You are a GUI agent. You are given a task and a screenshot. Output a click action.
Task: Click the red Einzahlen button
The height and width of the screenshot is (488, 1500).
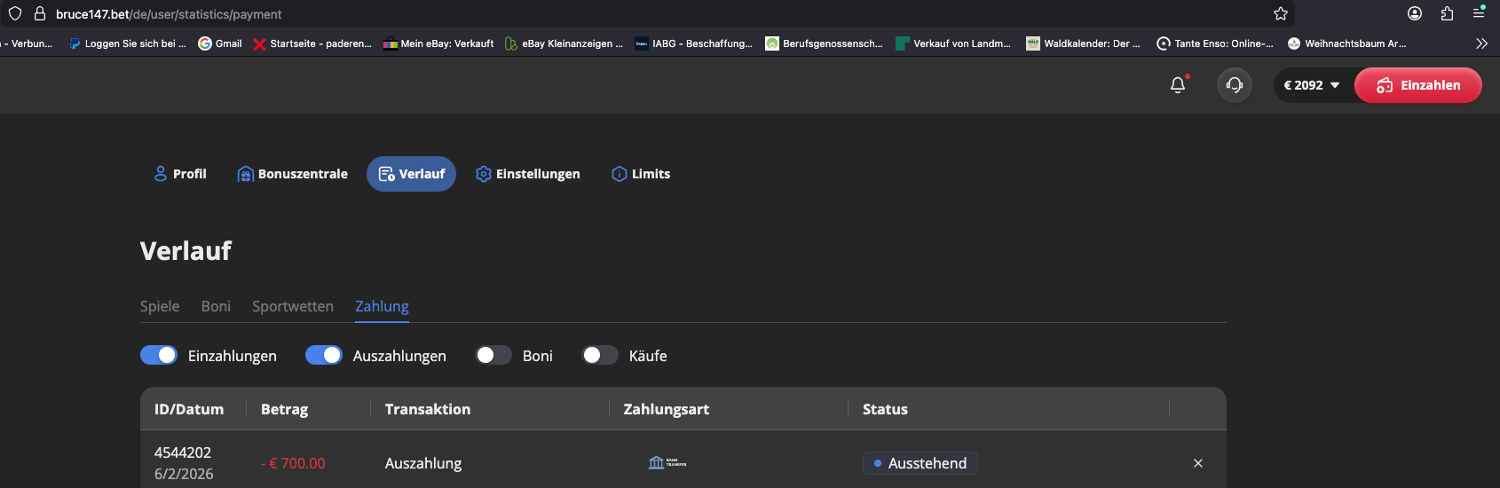pos(1417,86)
